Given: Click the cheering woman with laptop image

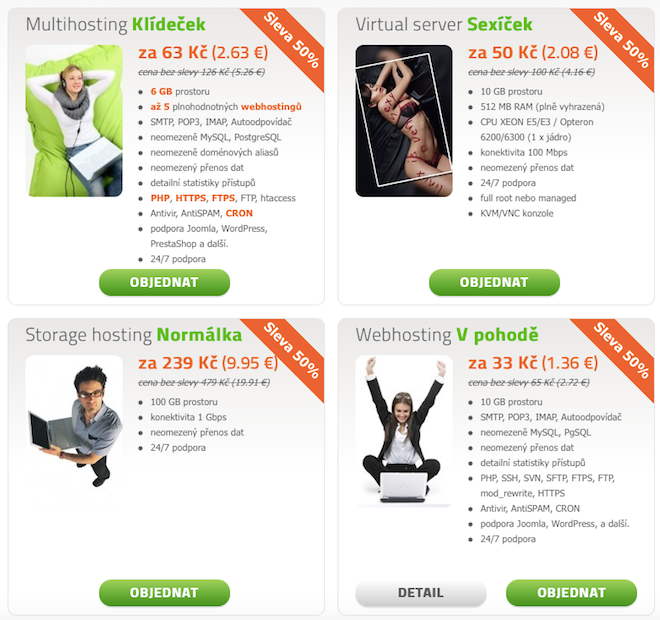Looking at the screenshot, I should click(x=404, y=431).
